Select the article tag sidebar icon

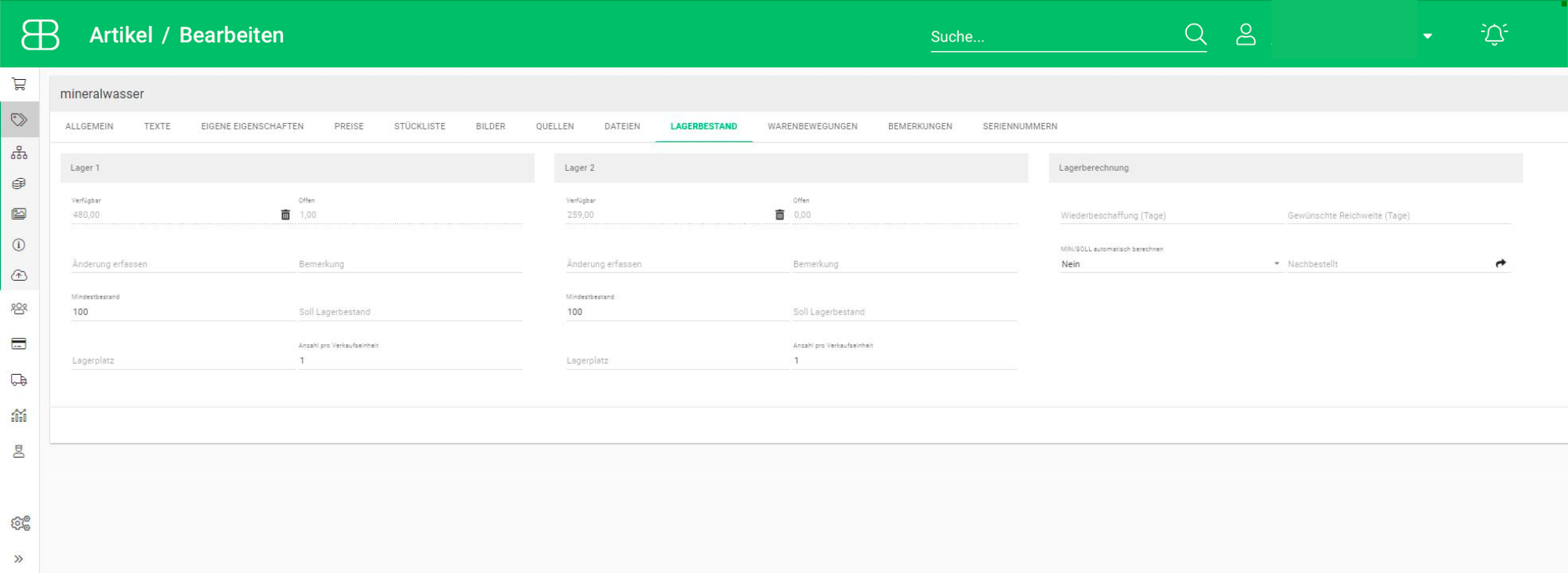point(20,120)
